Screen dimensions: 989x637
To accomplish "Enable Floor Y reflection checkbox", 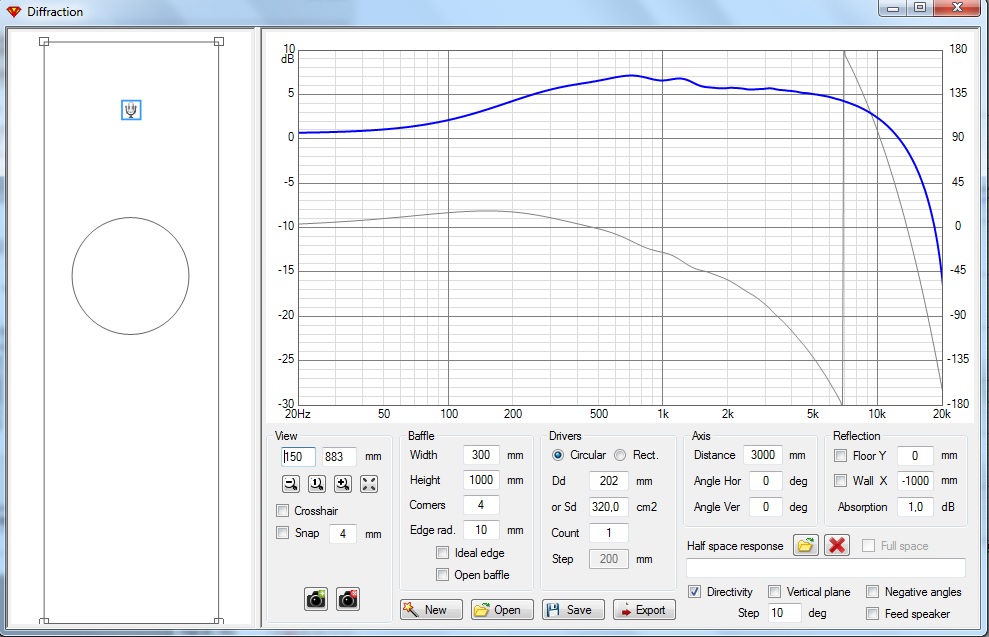I will pos(841,455).
